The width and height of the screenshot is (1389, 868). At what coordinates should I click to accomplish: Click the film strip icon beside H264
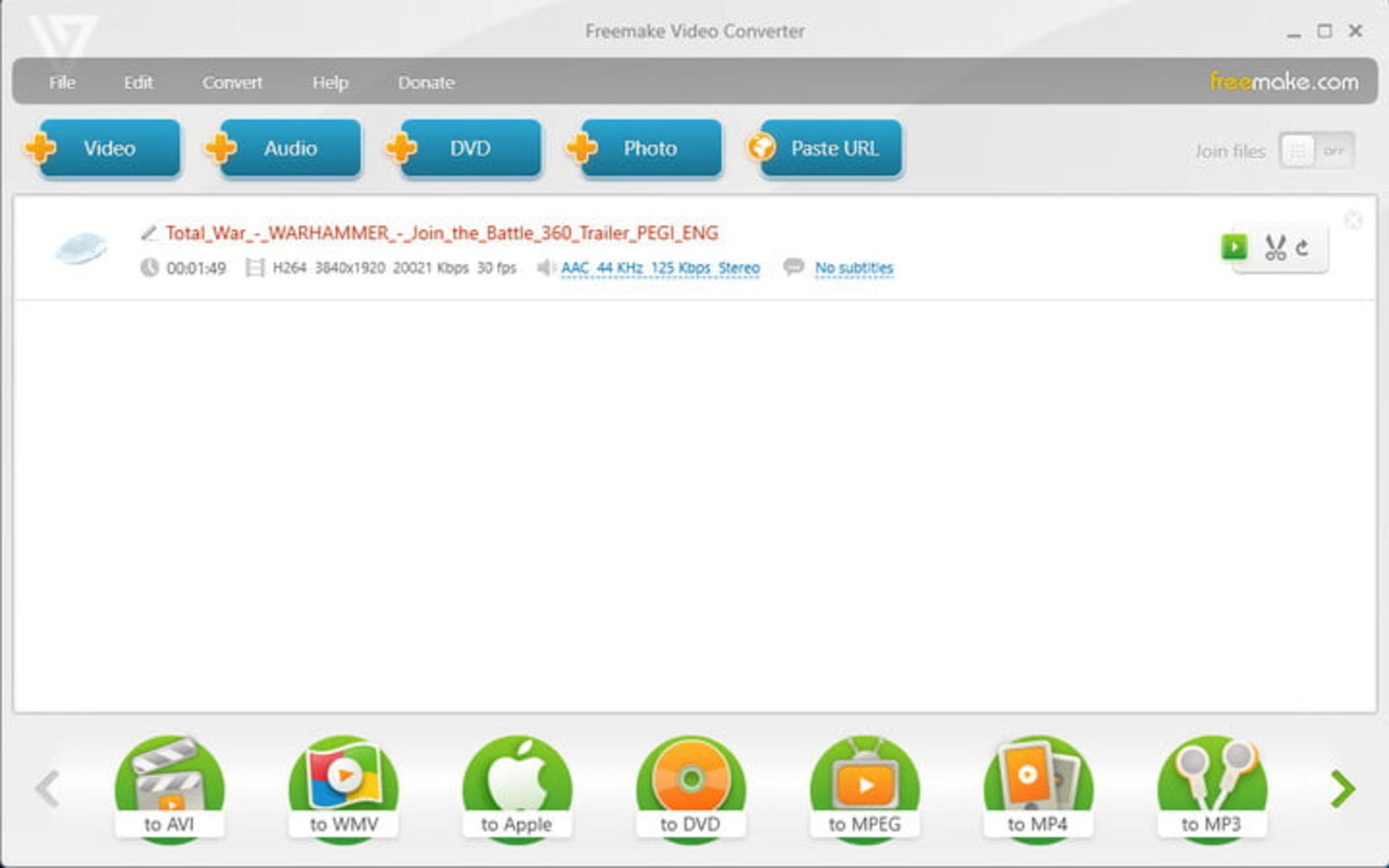click(x=255, y=268)
